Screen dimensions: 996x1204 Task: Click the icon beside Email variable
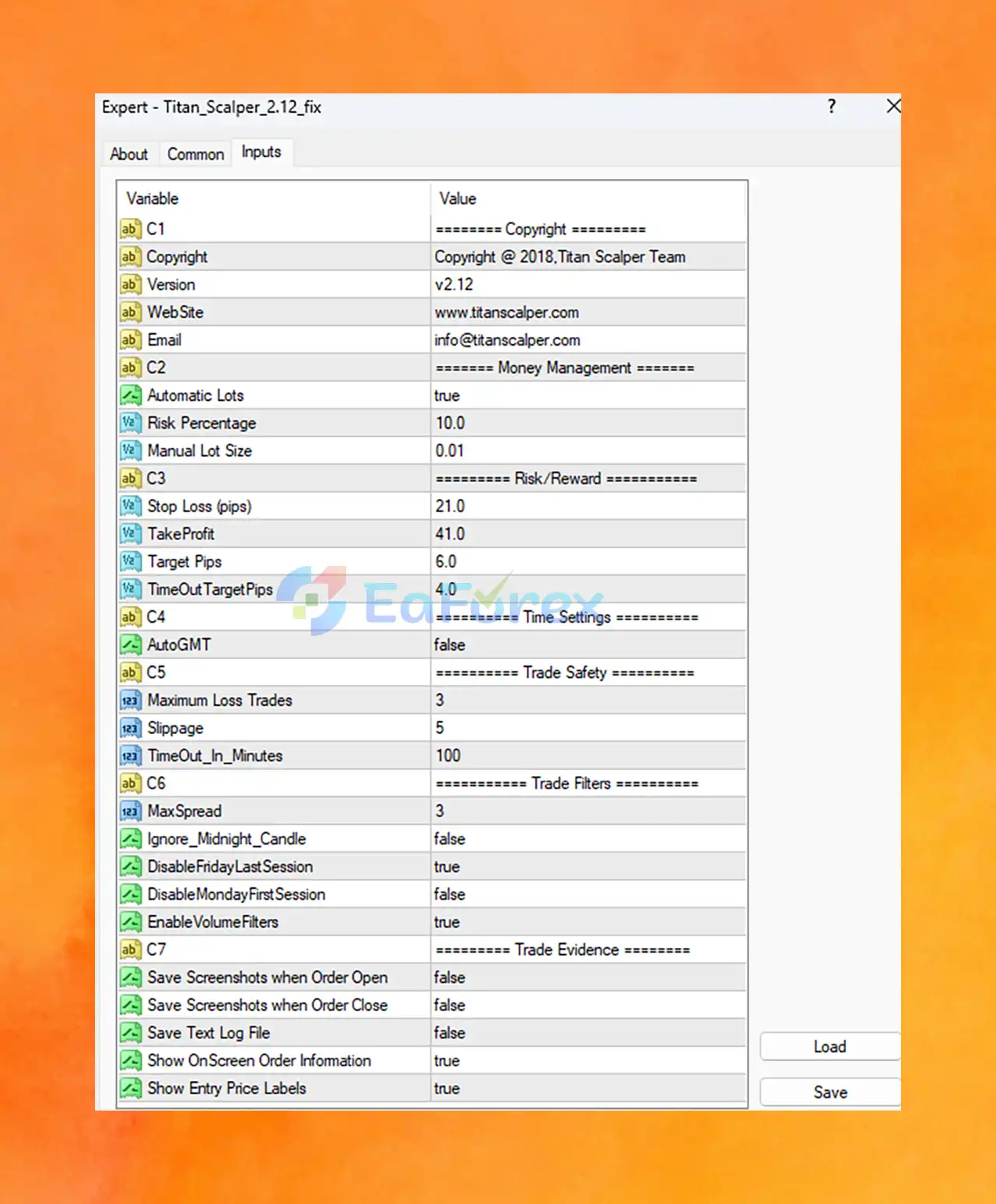coord(131,340)
